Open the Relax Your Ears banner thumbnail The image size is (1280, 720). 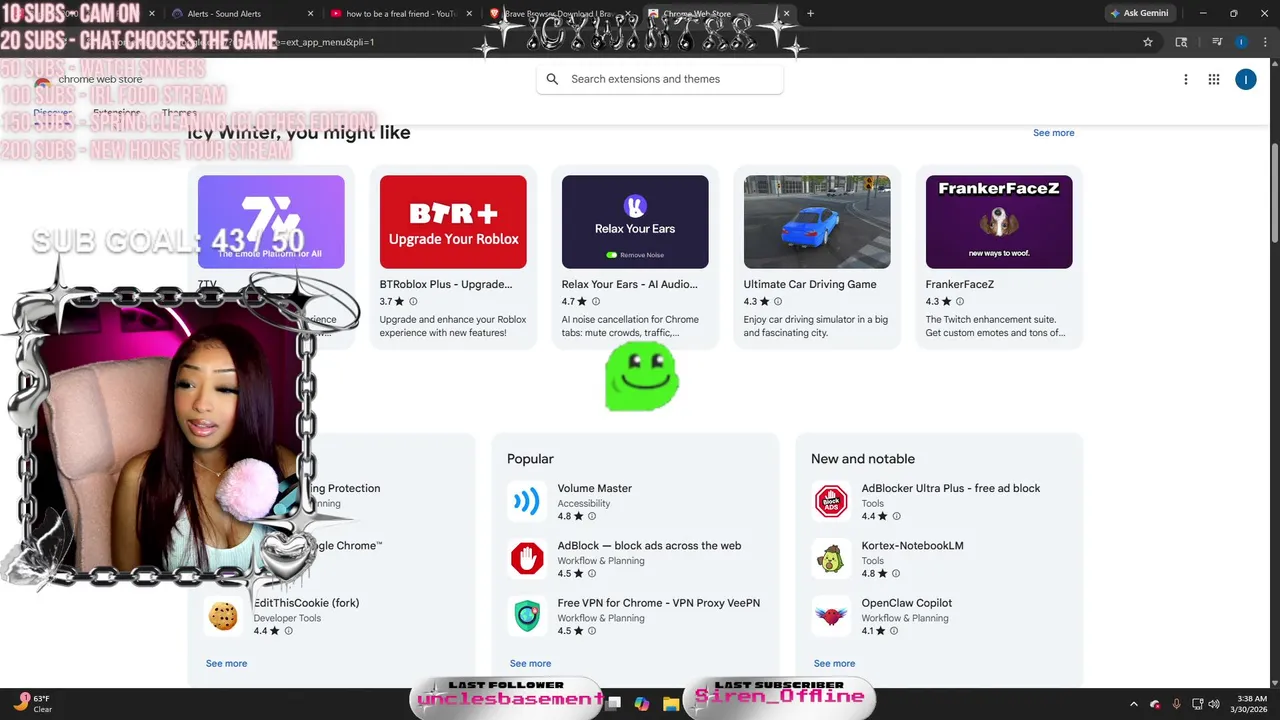(635, 222)
